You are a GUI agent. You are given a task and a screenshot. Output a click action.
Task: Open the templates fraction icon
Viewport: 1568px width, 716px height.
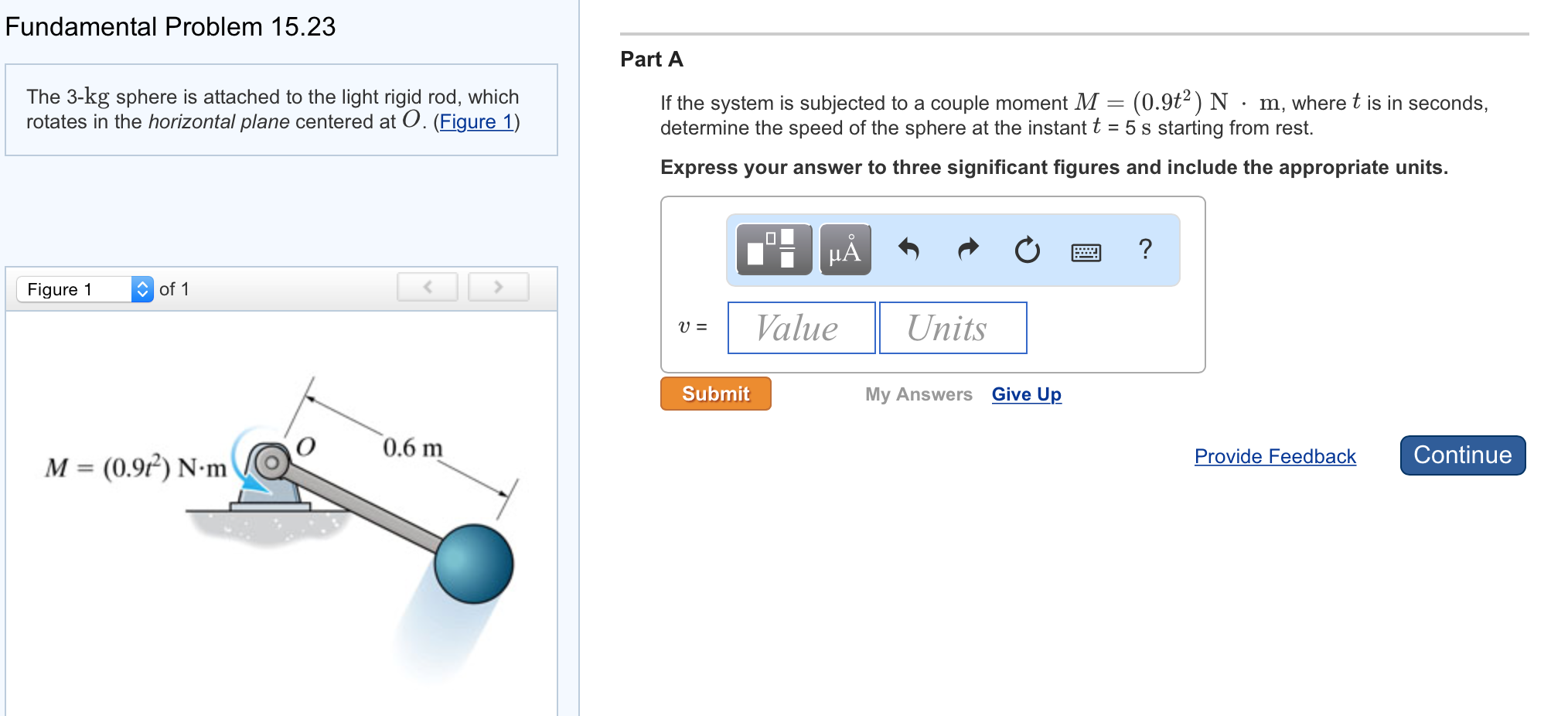point(773,250)
